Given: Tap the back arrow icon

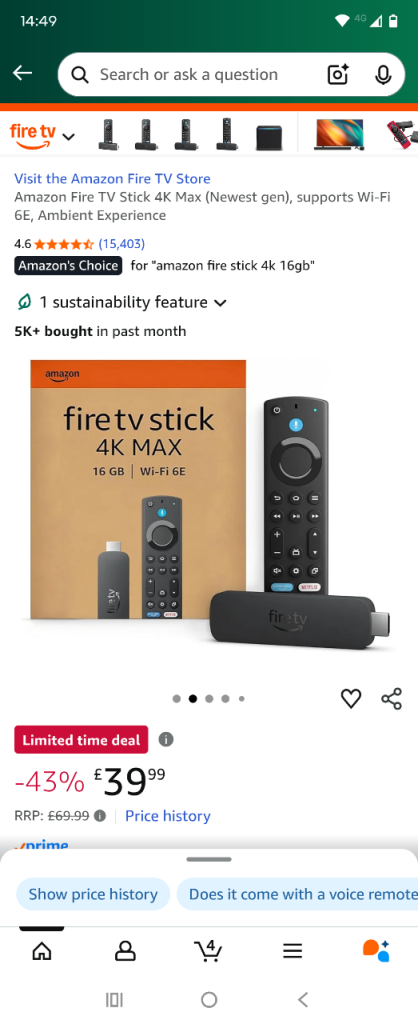Looking at the screenshot, I should tap(22, 73).
